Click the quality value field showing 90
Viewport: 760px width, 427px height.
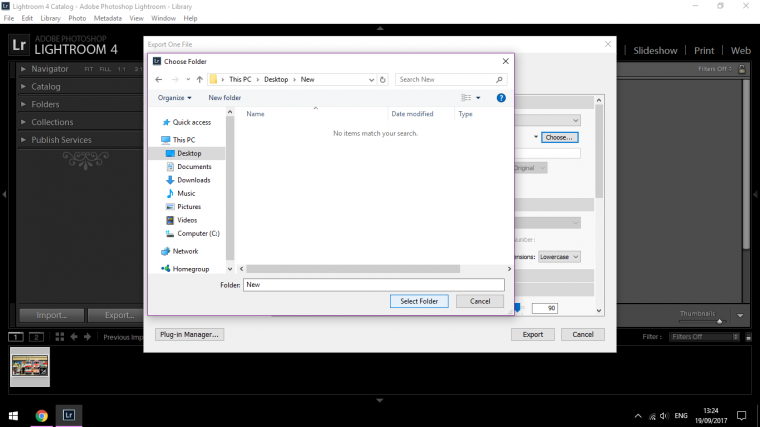pos(544,308)
